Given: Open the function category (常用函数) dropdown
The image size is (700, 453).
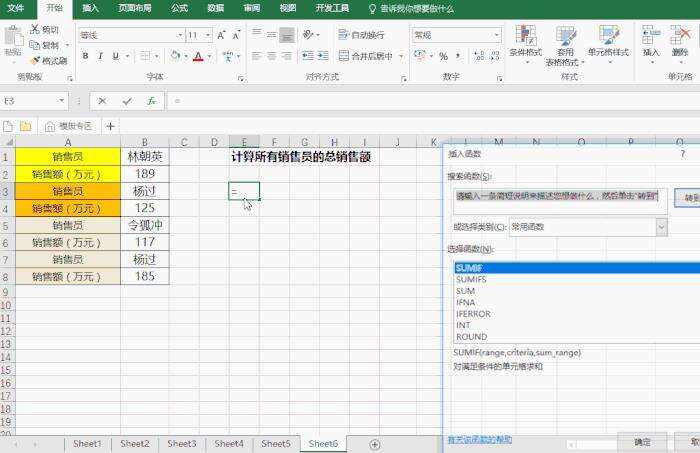Looking at the screenshot, I should pos(661,227).
